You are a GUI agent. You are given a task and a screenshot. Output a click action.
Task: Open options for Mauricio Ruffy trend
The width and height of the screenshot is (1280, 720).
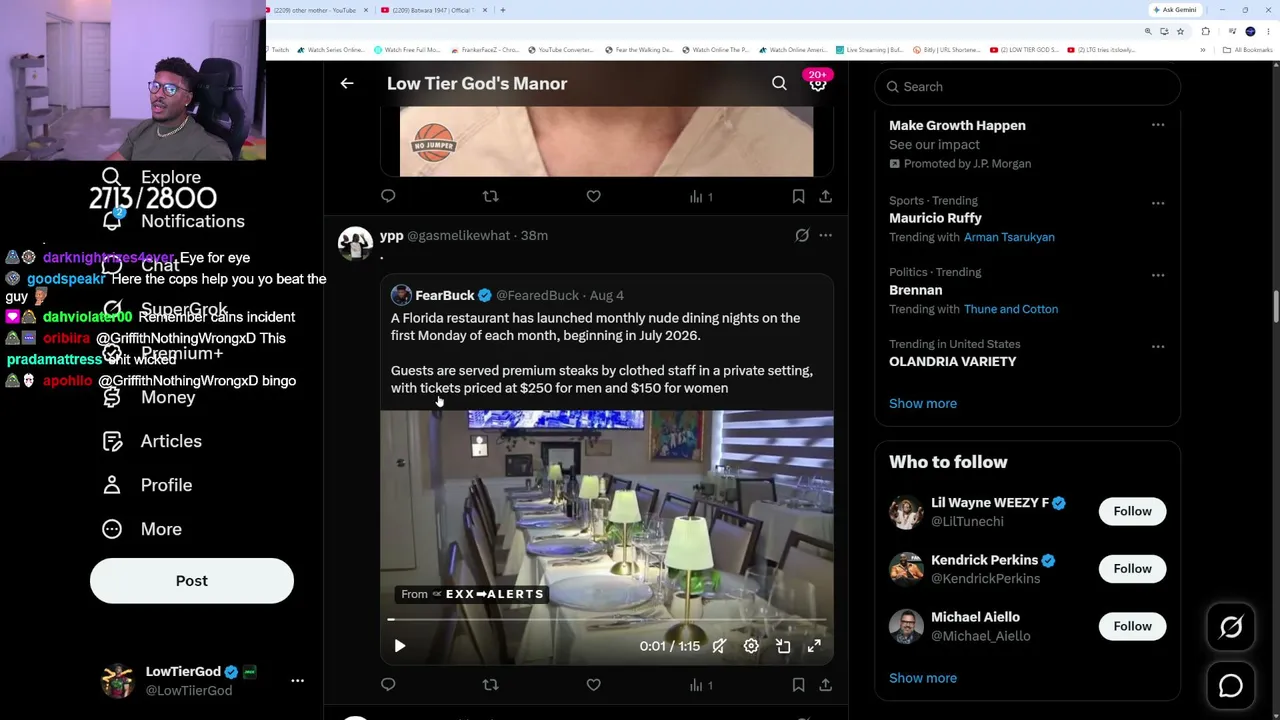1157,203
